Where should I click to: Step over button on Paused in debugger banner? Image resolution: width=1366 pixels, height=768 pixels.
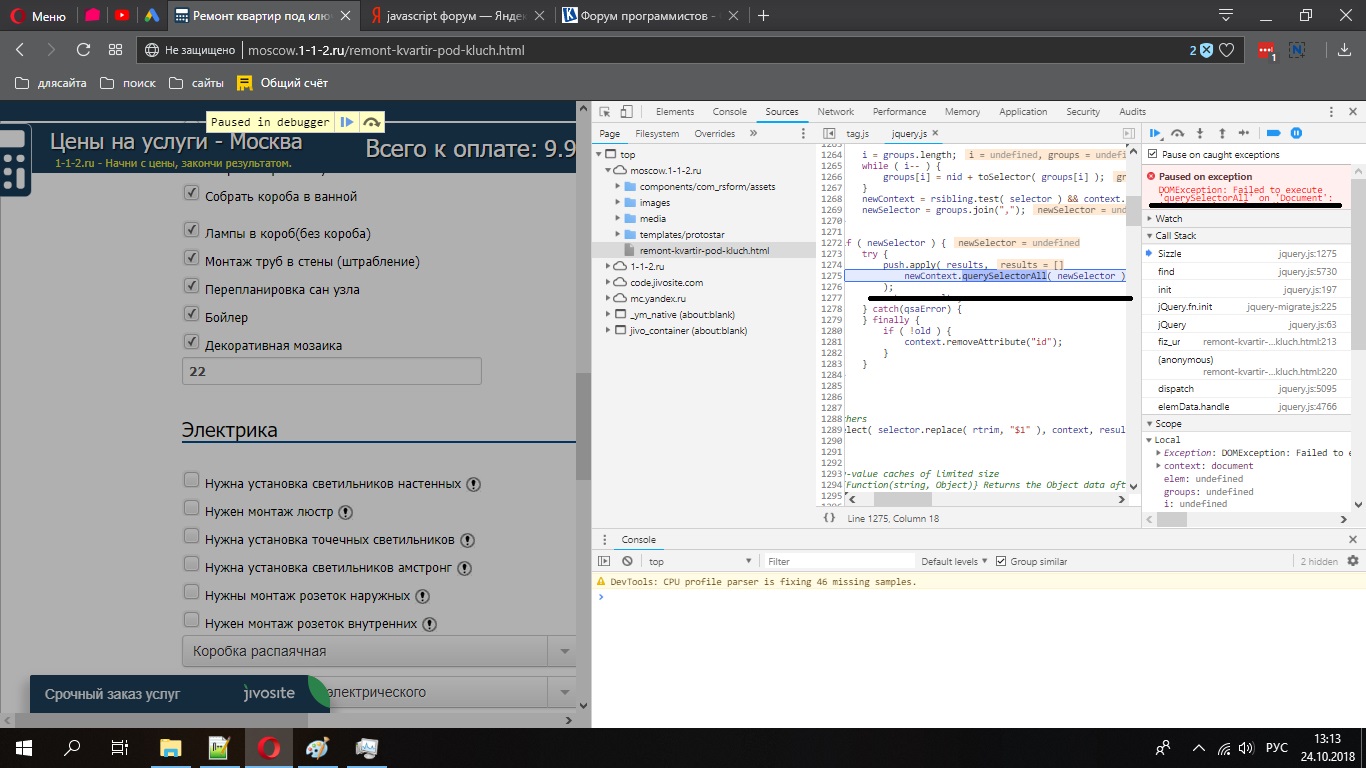coord(372,122)
